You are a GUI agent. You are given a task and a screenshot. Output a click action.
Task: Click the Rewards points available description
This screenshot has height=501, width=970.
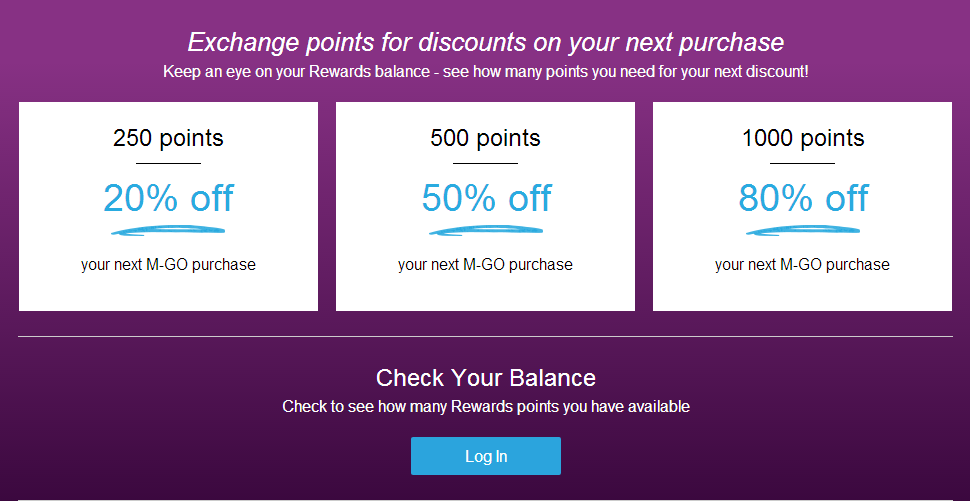click(486, 406)
